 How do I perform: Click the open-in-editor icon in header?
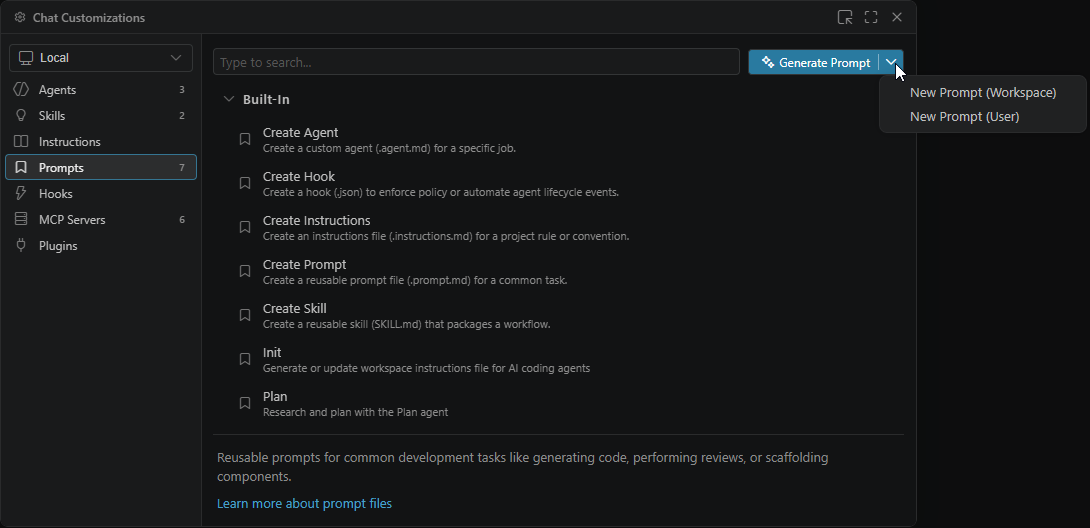click(845, 17)
